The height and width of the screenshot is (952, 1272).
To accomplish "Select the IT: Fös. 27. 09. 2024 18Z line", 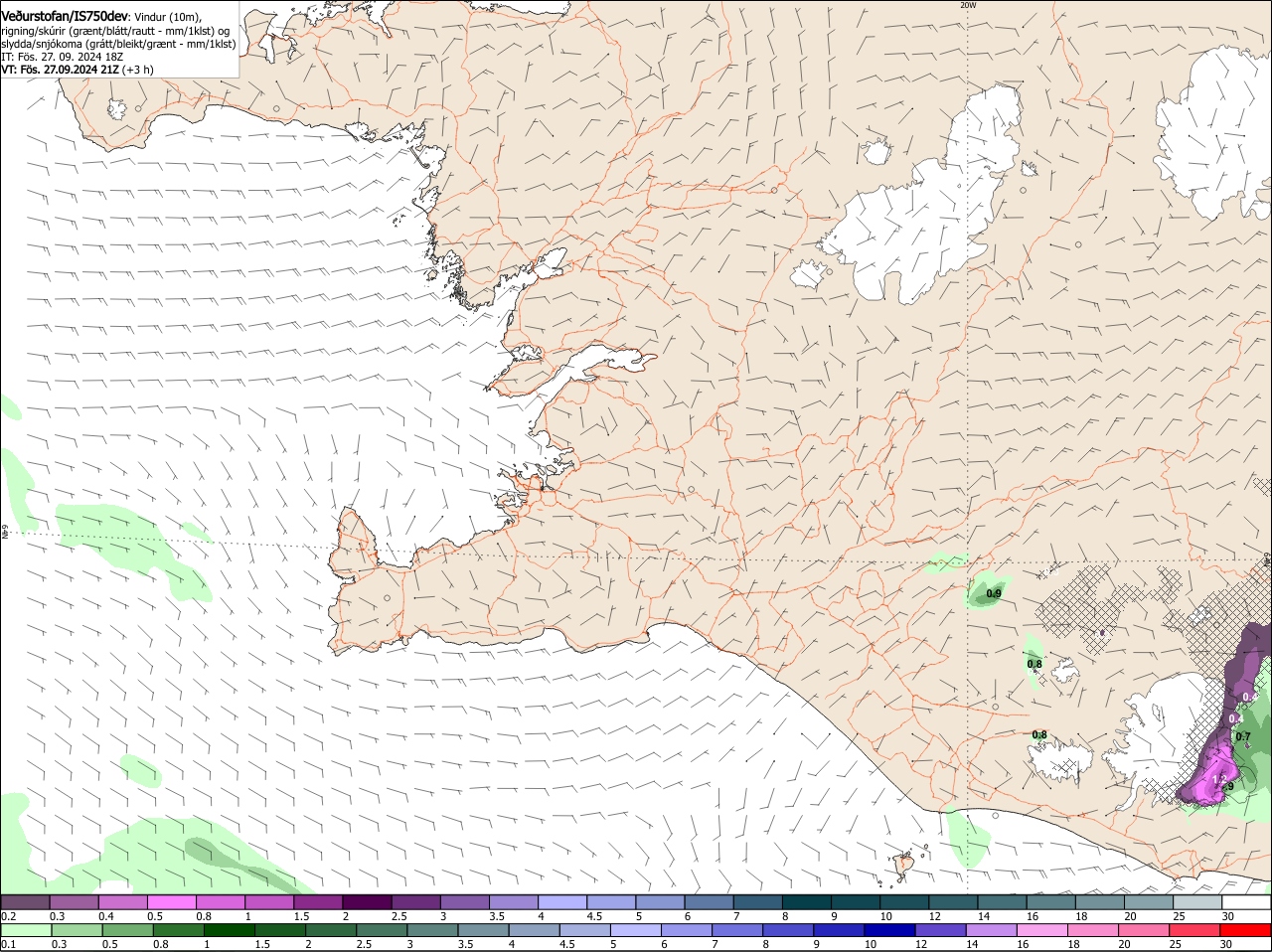I will click(62, 57).
